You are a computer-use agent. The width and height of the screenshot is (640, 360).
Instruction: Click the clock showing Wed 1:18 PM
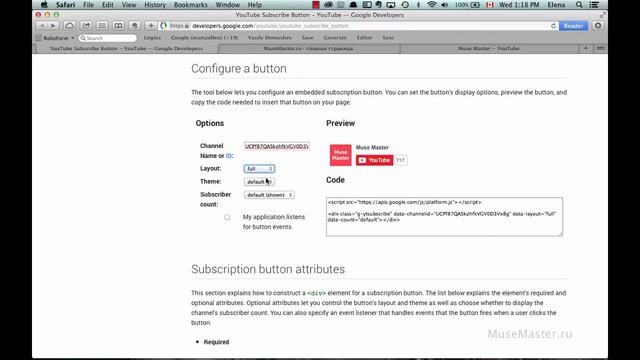click(x=519, y=5)
